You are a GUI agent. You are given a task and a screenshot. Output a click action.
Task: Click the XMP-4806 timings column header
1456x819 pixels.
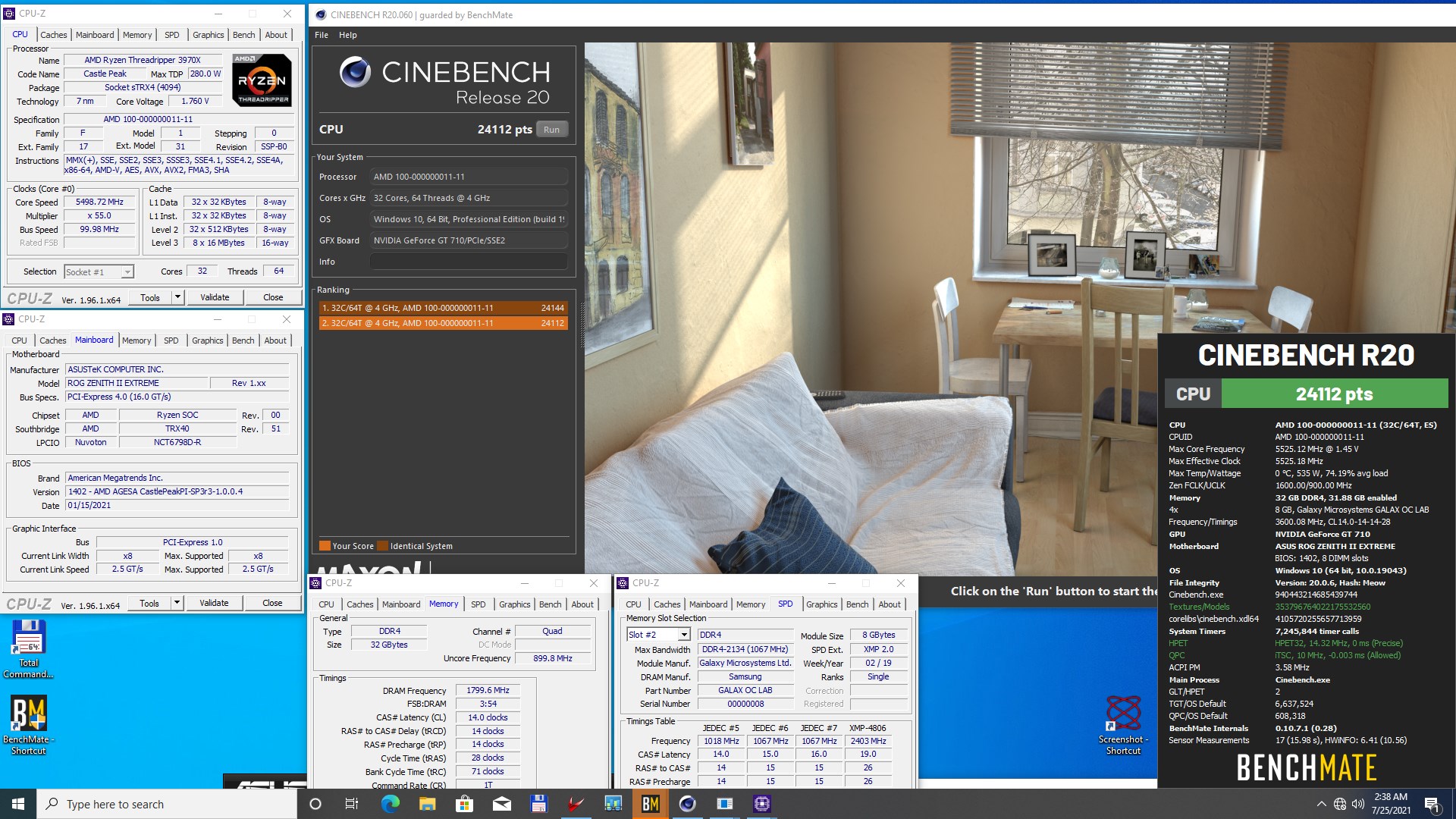868,728
